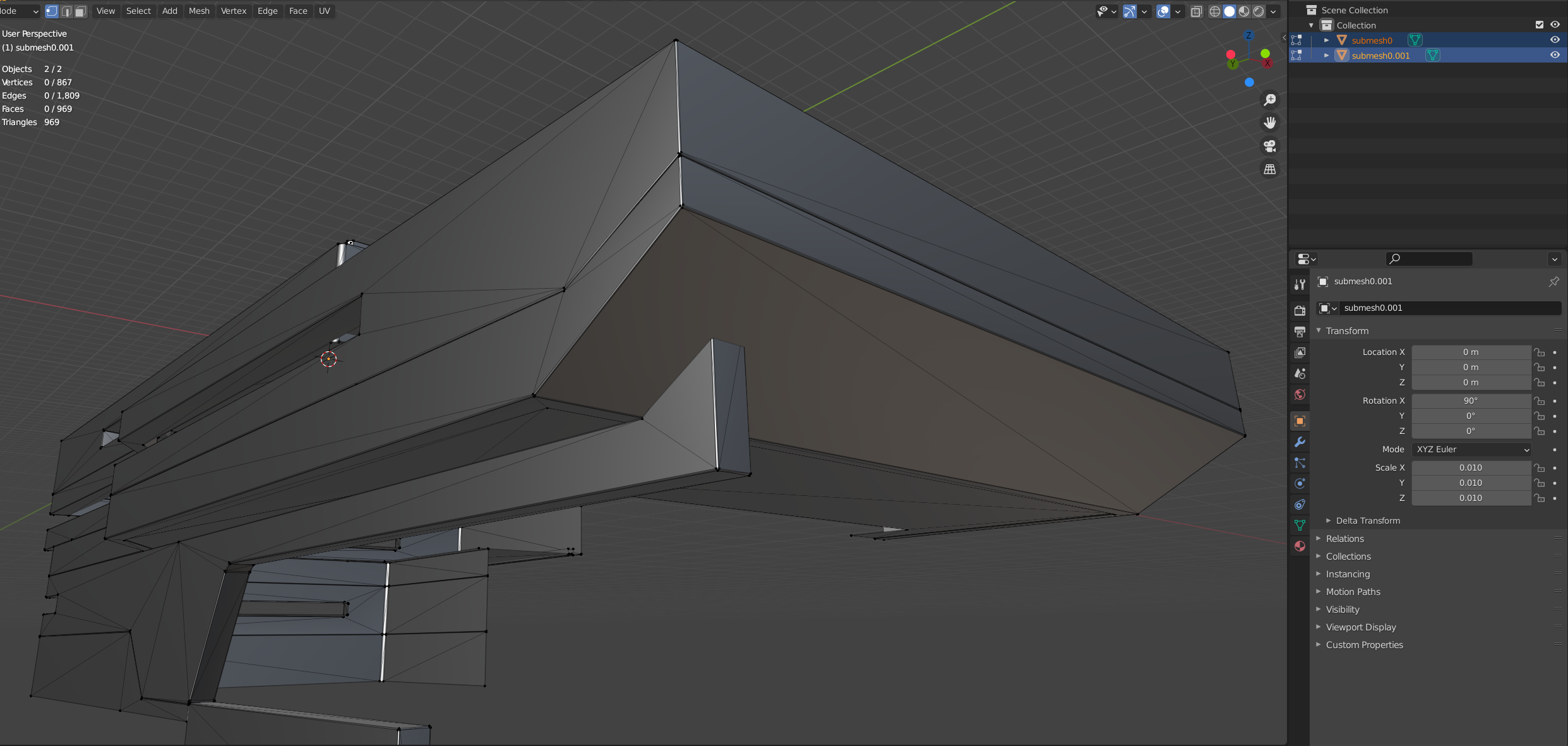The width and height of the screenshot is (1568, 746).
Task: Open the Render properties tab
Action: pyautogui.click(x=1300, y=310)
